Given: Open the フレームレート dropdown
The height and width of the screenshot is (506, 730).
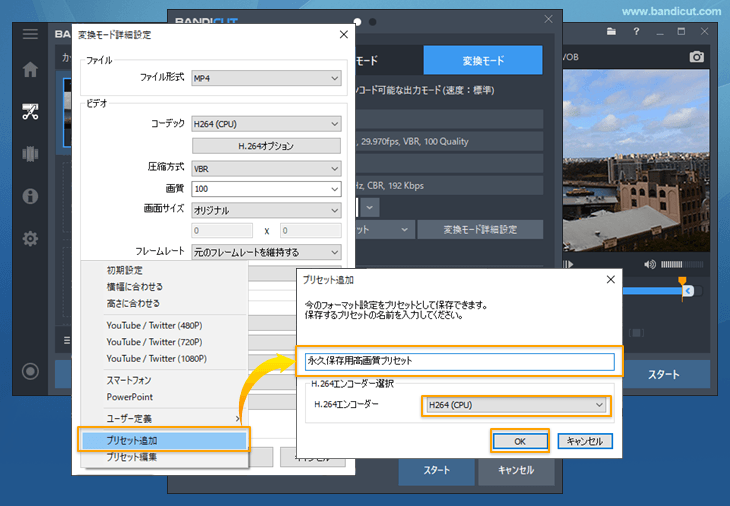Looking at the screenshot, I should 266,252.
